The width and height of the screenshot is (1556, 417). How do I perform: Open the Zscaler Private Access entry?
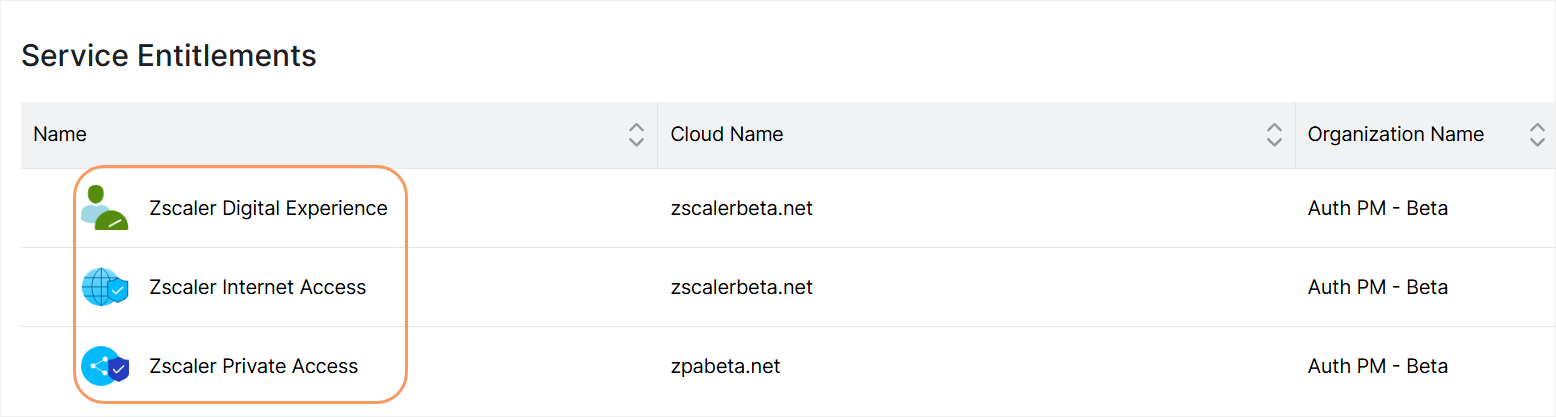tap(253, 366)
